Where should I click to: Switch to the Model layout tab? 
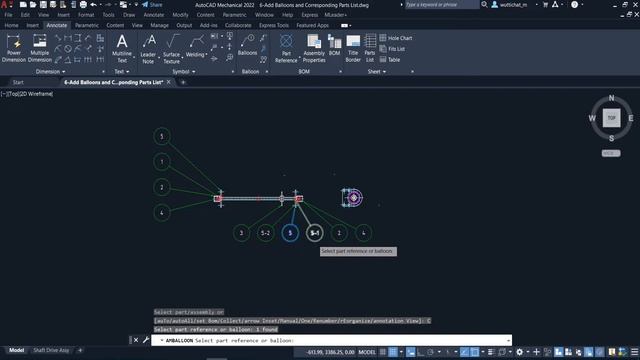coord(16,350)
